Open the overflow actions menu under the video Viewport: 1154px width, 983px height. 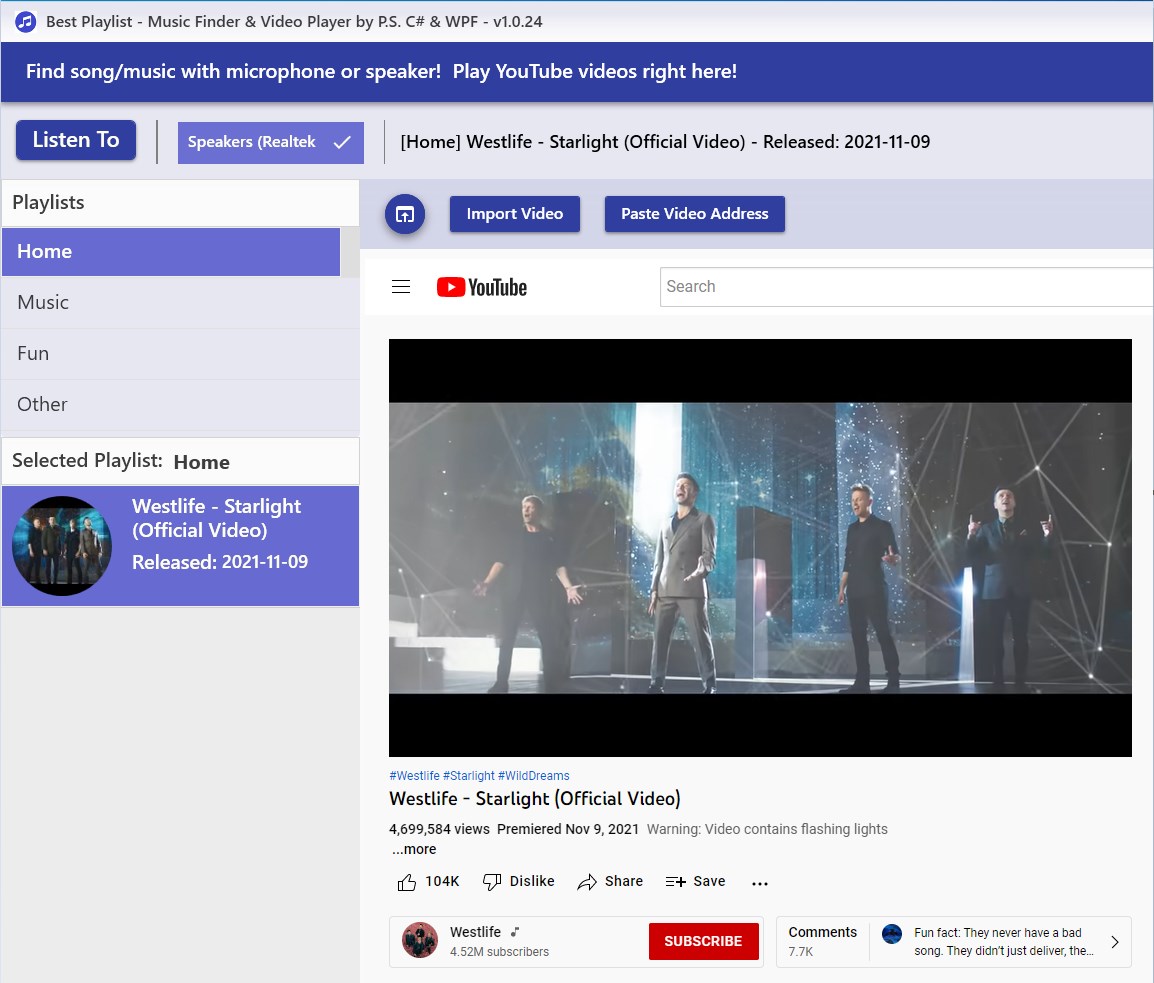point(760,882)
